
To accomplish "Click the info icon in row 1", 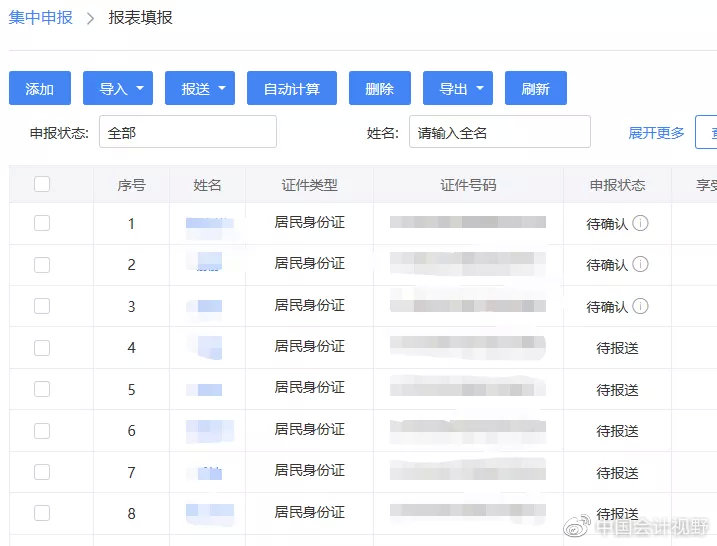I will (x=640, y=223).
